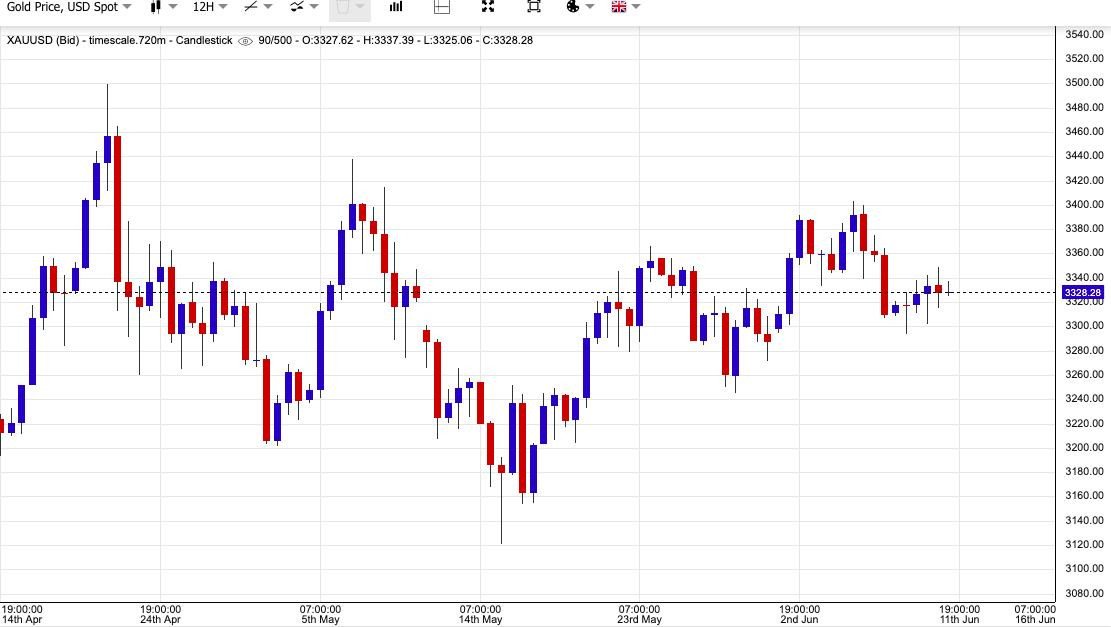Click the candlestick chart type icon
Screen dimensions: 1111x627
tap(156, 7)
